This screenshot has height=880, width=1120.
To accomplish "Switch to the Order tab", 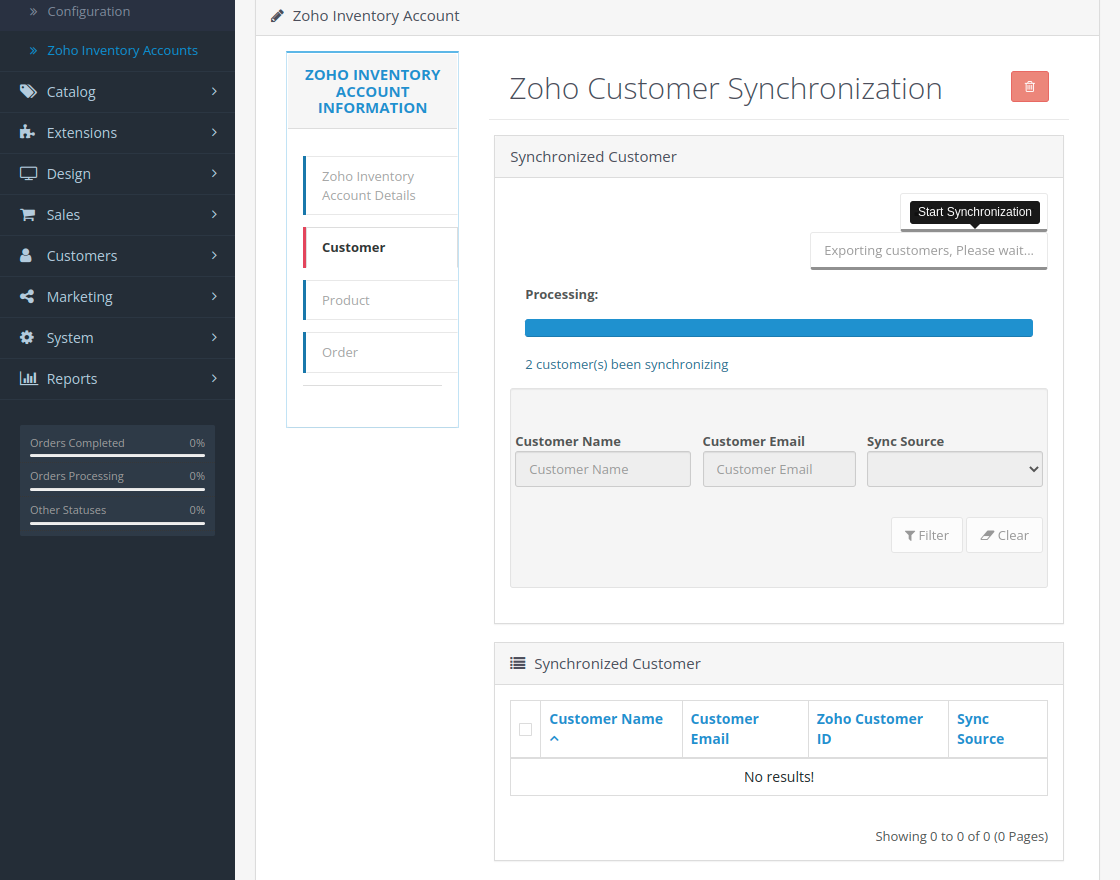I will click(339, 352).
